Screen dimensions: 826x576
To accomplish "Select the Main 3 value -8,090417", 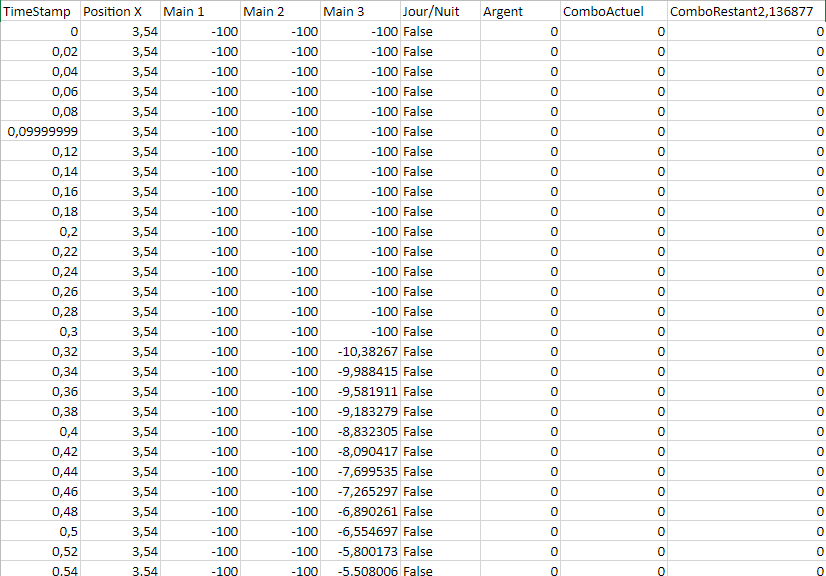I will [x=361, y=452].
